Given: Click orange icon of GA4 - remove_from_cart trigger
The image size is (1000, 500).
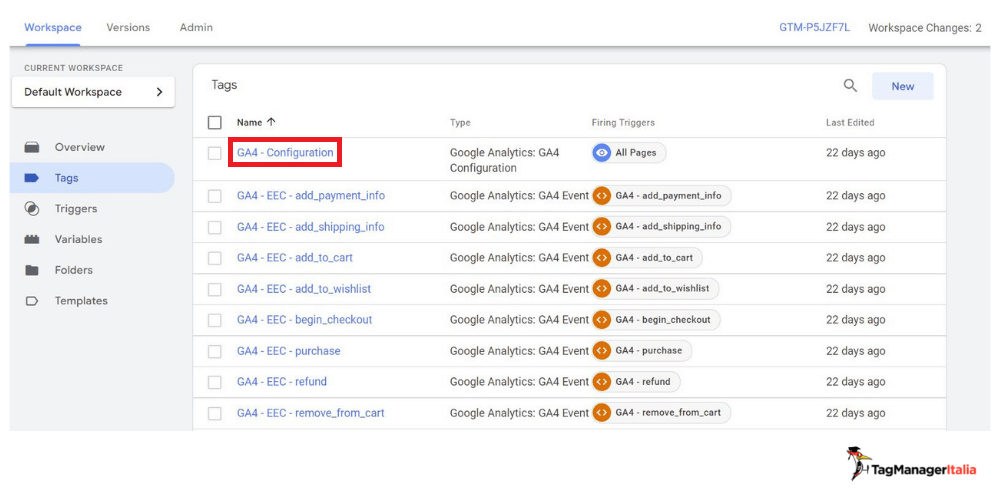Looking at the screenshot, I should coord(601,413).
